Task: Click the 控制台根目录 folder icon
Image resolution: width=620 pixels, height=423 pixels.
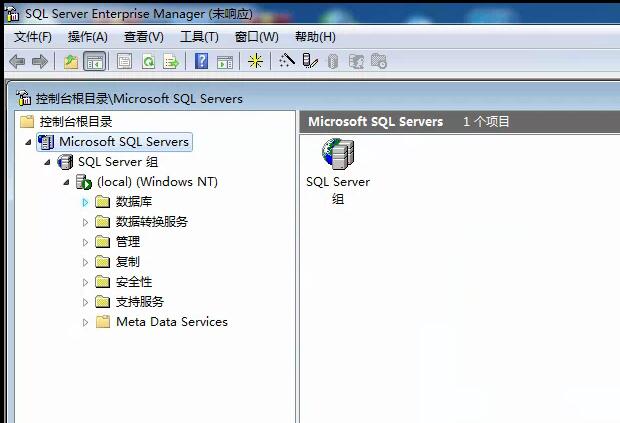Action: click(x=27, y=121)
